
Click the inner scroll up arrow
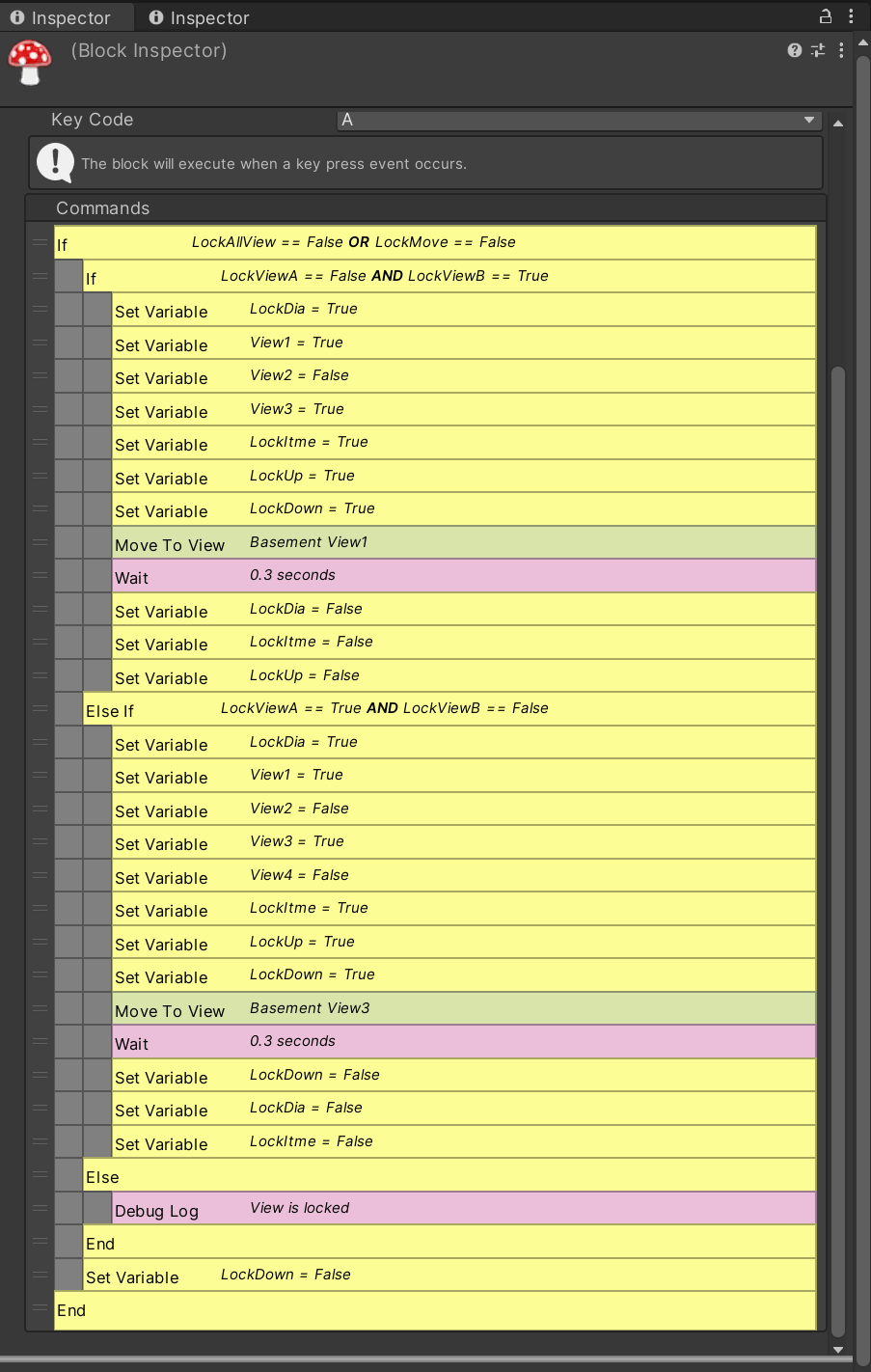tap(838, 123)
